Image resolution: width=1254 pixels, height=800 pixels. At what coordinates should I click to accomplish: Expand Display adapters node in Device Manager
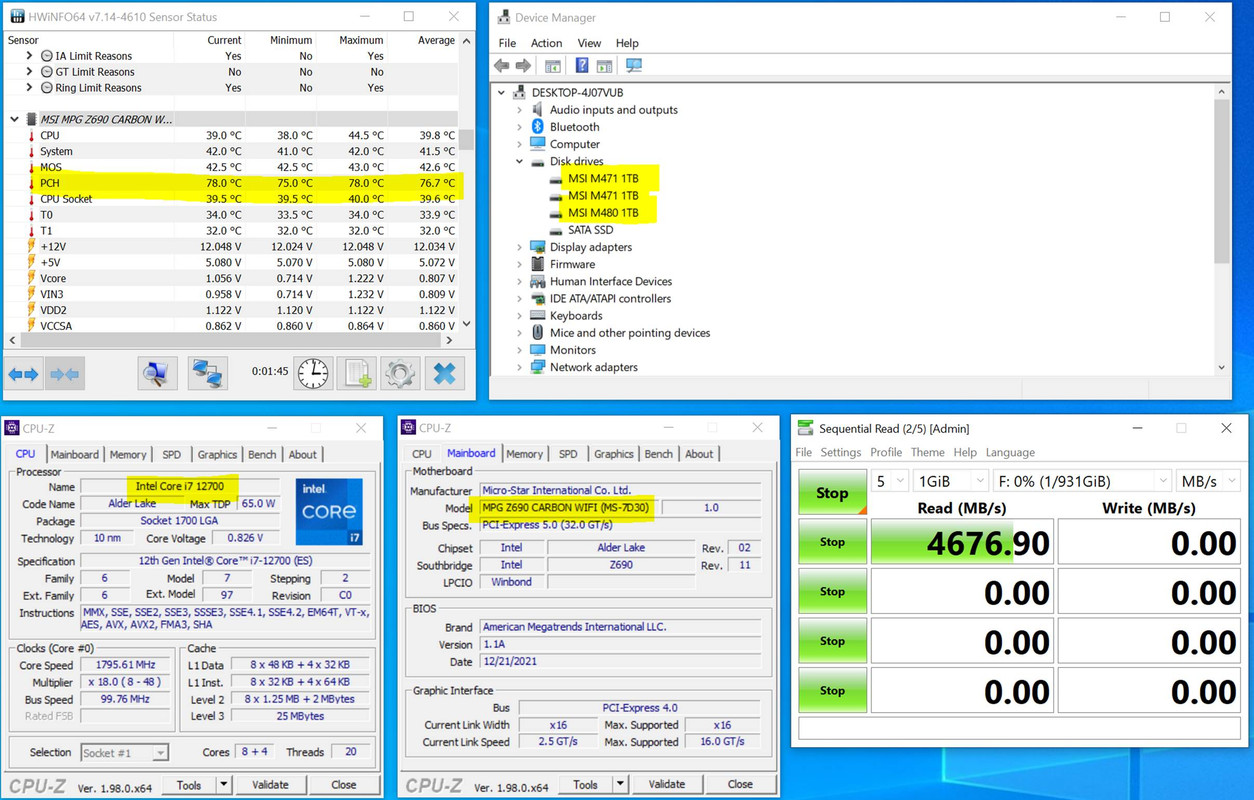tap(519, 247)
